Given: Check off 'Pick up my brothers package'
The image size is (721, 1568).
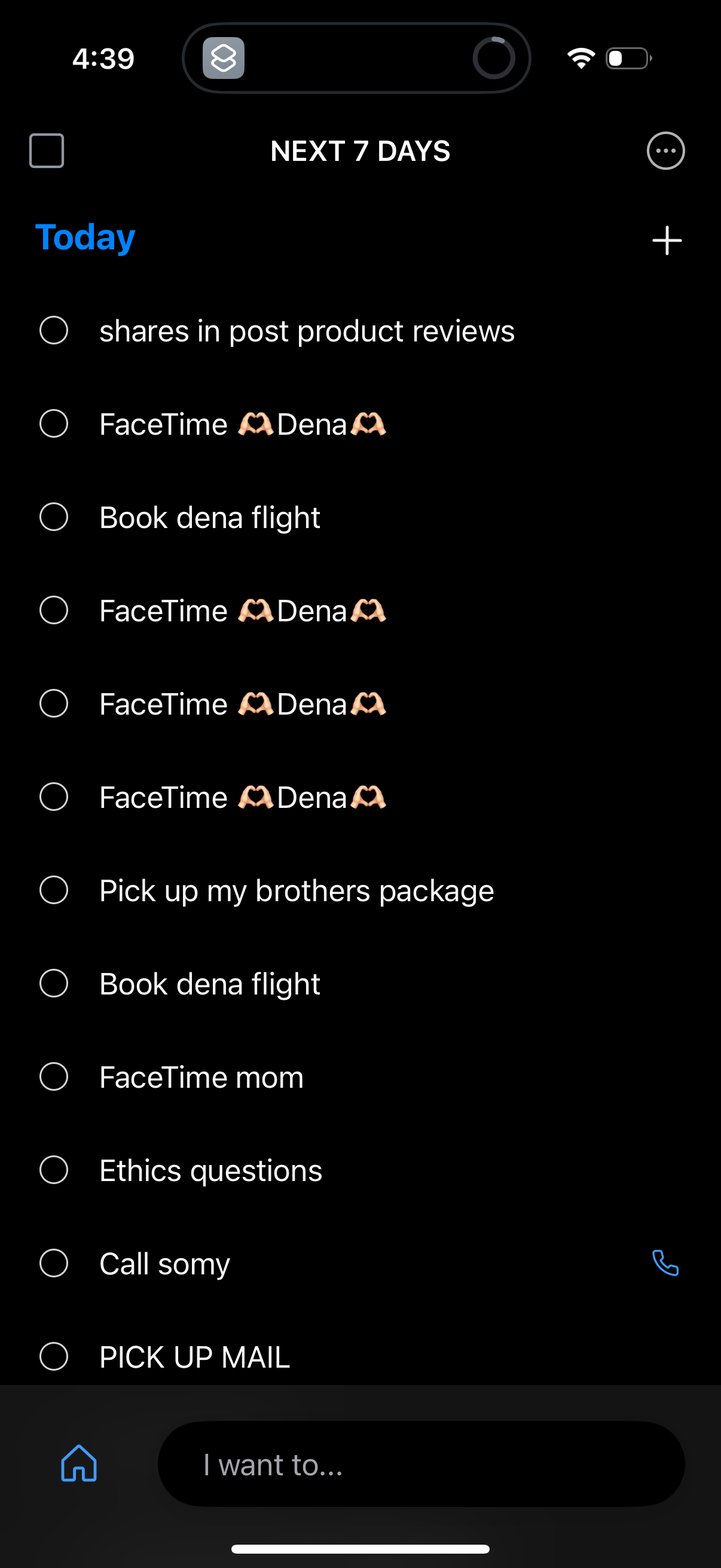Looking at the screenshot, I should (x=54, y=890).
